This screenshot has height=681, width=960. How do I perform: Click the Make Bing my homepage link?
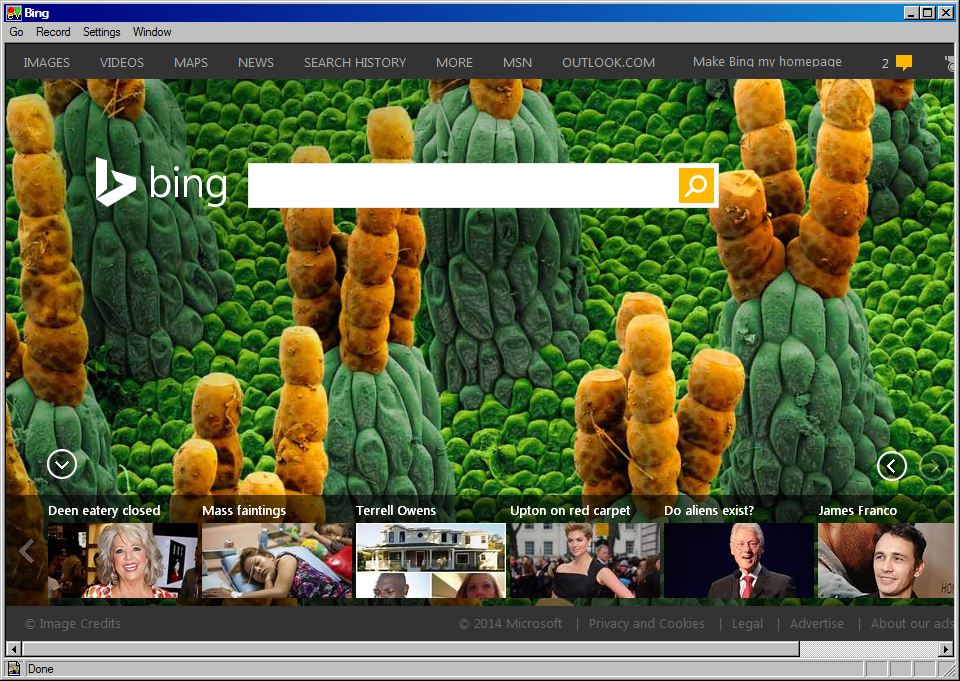click(767, 62)
